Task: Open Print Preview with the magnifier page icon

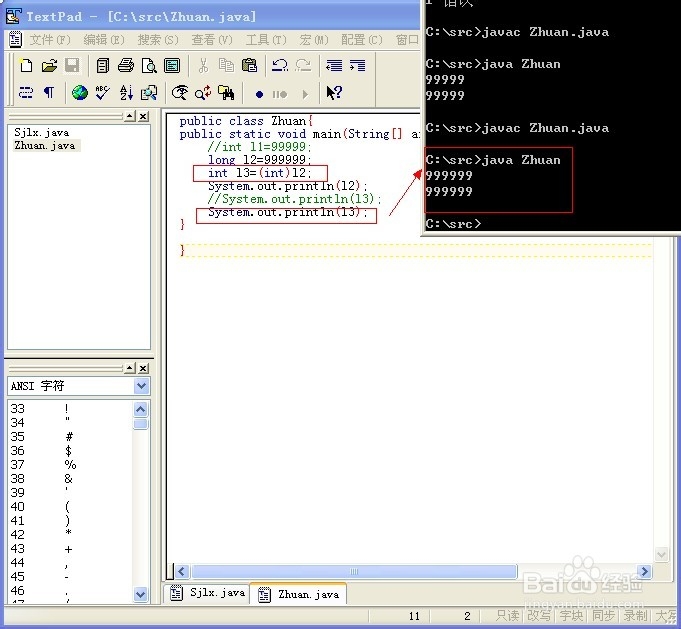Action: [149, 66]
